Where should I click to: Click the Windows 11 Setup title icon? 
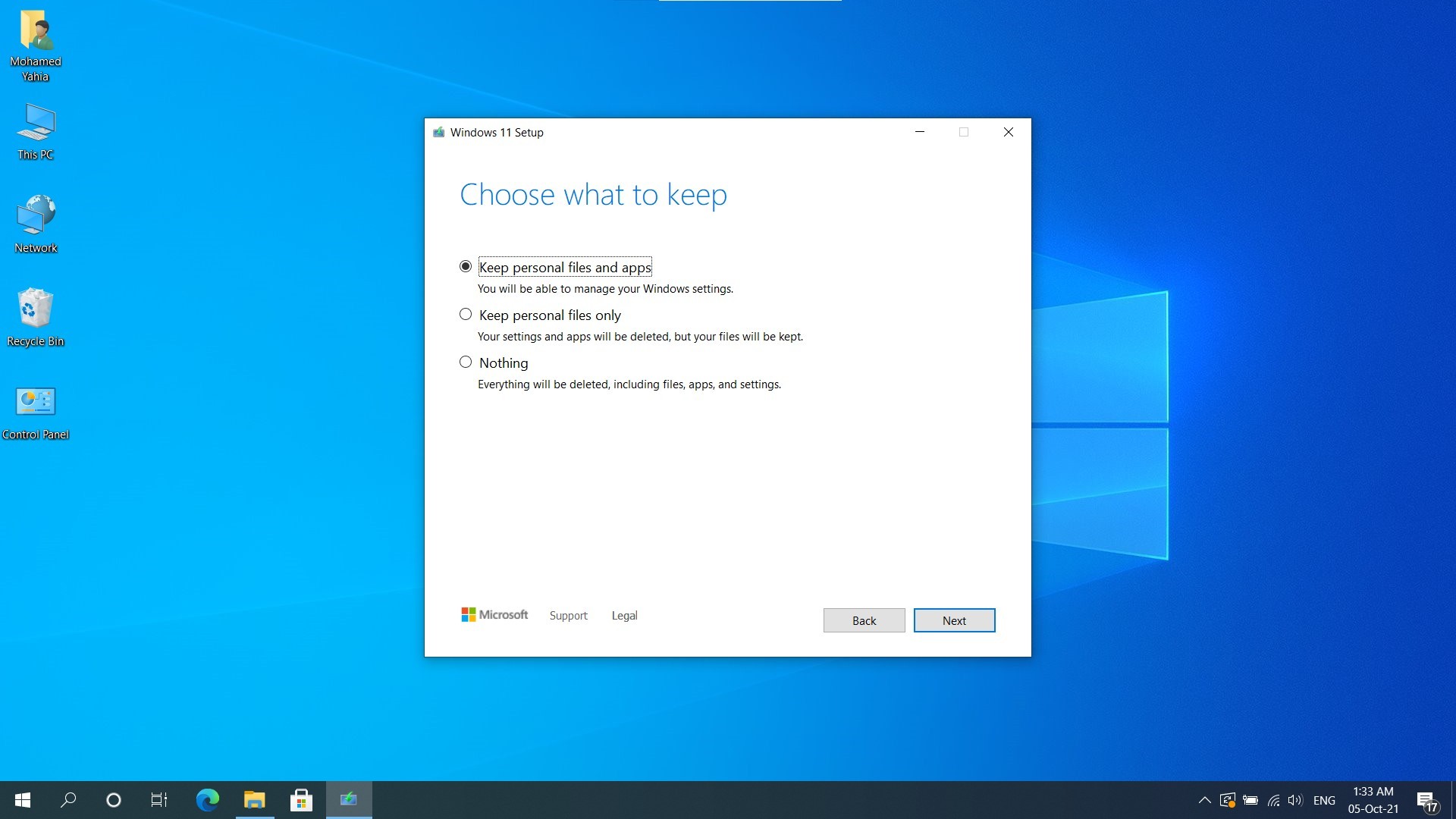438,132
